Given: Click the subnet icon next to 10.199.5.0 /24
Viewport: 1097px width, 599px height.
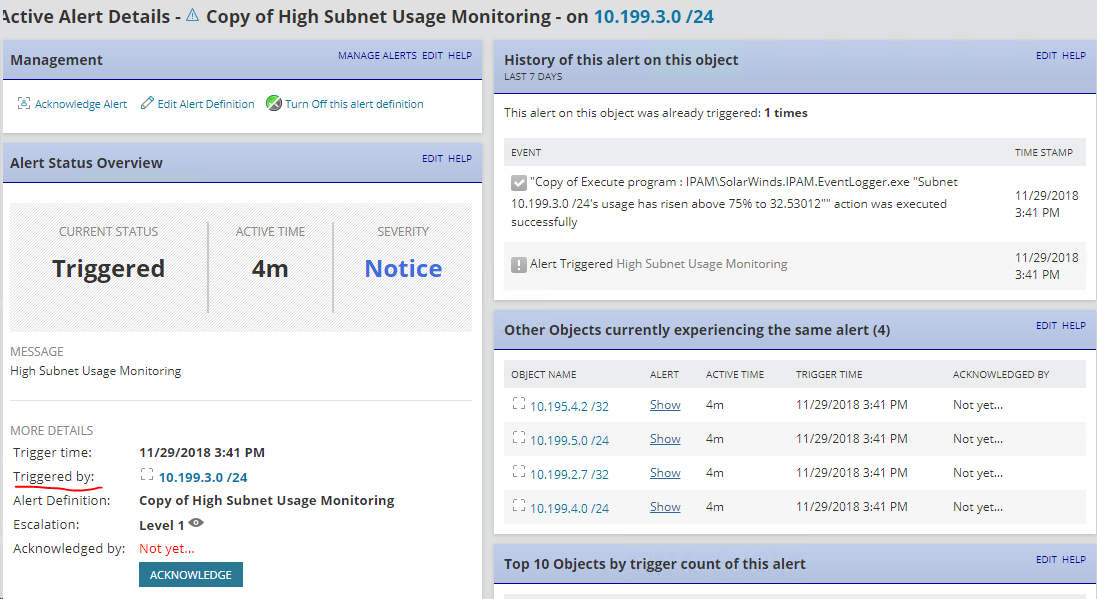Looking at the screenshot, I should pyautogui.click(x=518, y=437).
